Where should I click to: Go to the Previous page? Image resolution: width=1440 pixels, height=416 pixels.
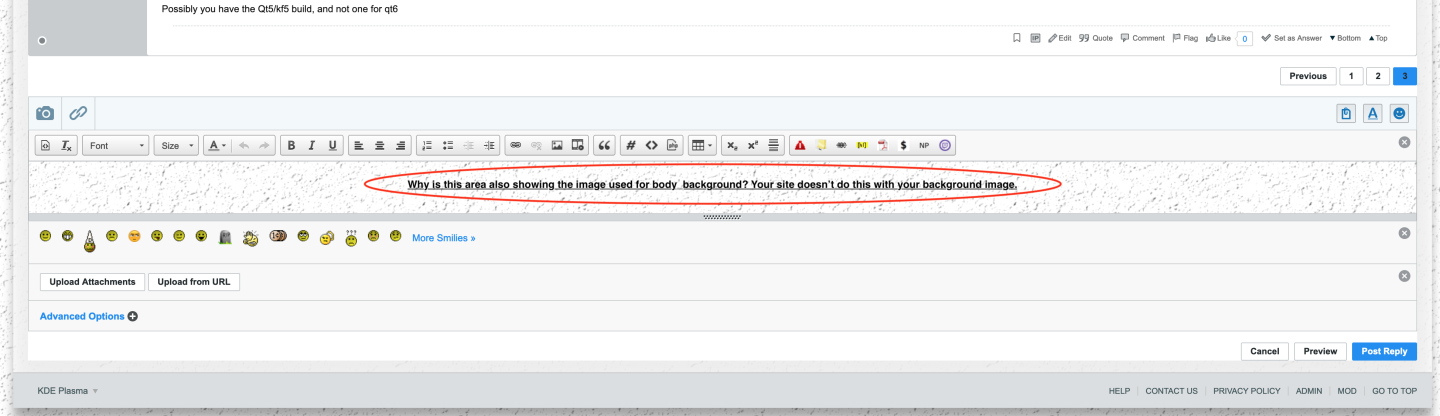click(1308, 76)
